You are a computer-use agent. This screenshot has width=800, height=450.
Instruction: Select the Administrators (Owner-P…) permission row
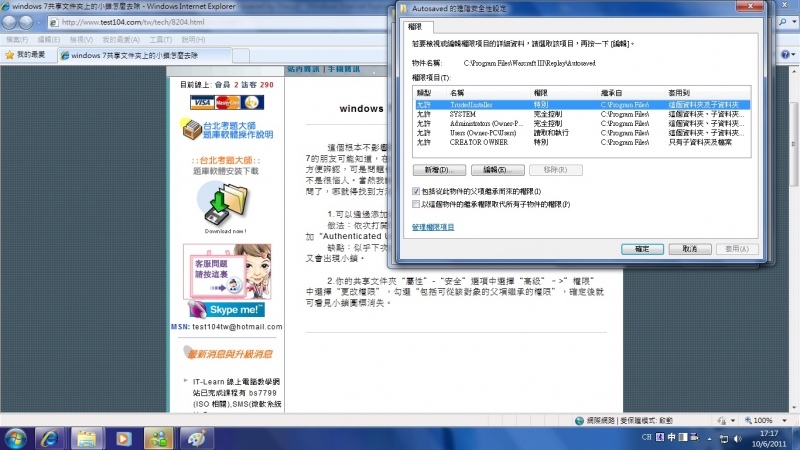click(x=582, y=123)
